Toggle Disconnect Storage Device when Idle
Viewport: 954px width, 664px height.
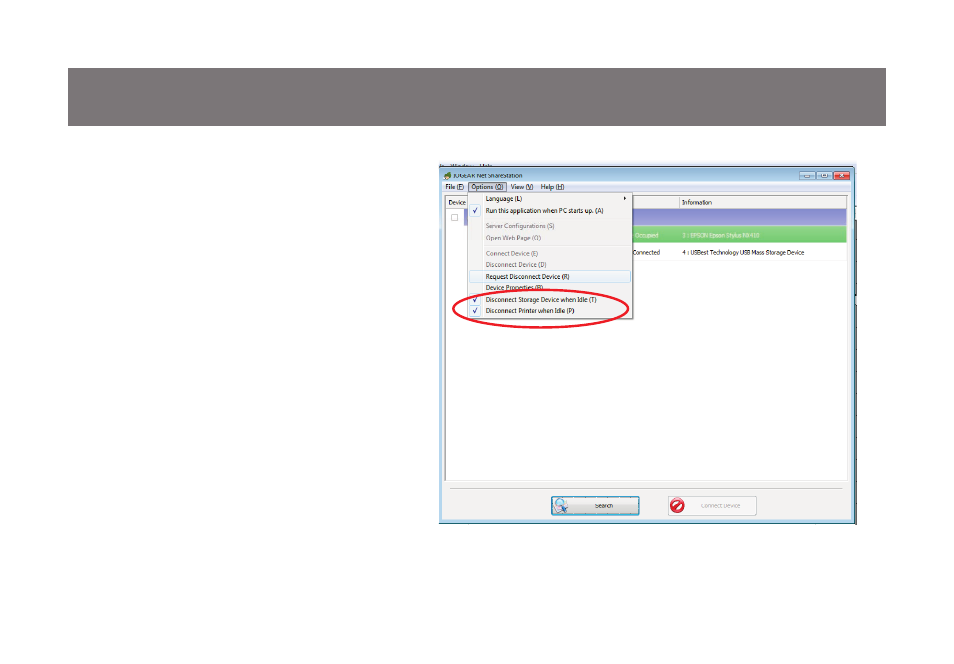pos(550,299)
